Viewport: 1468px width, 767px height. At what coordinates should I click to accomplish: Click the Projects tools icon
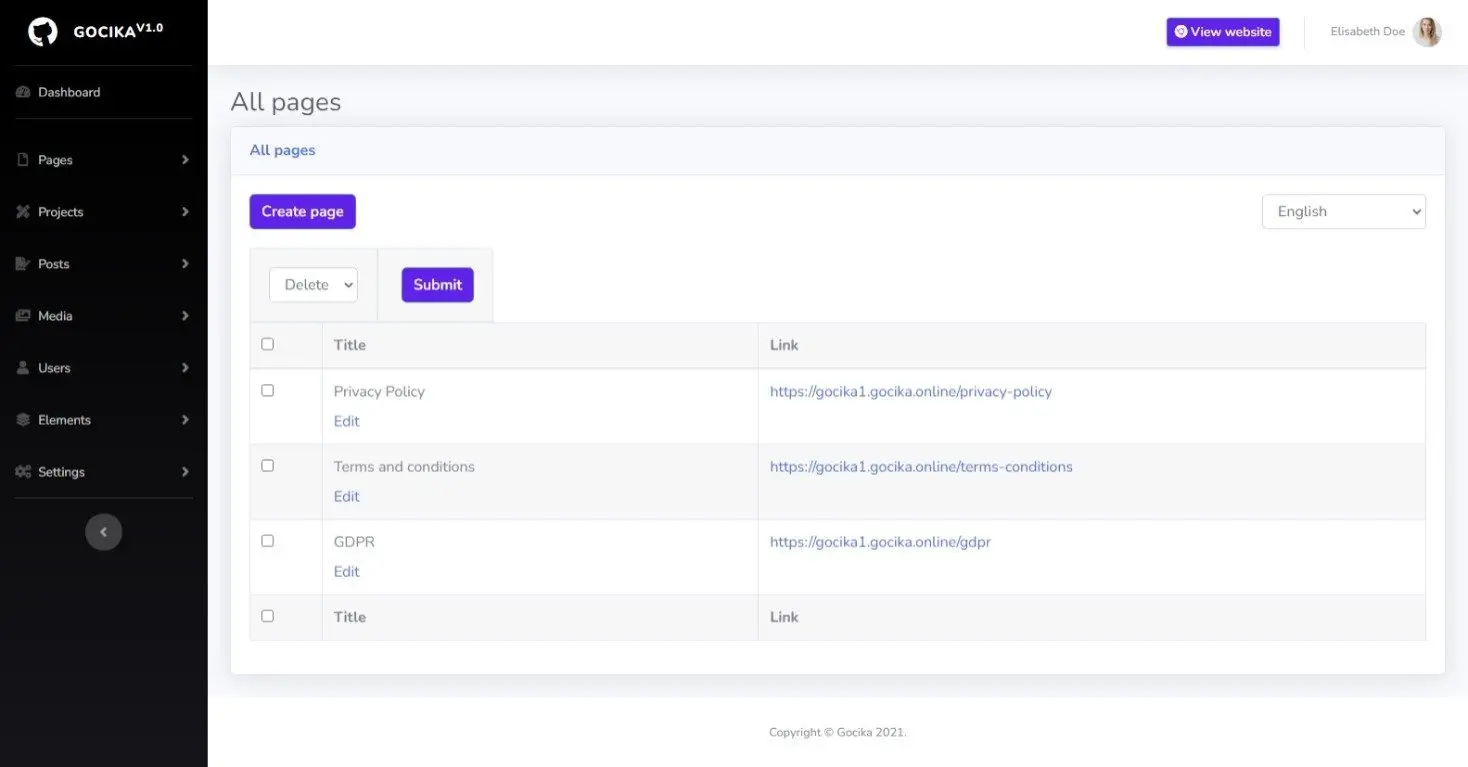coord(23,212)
